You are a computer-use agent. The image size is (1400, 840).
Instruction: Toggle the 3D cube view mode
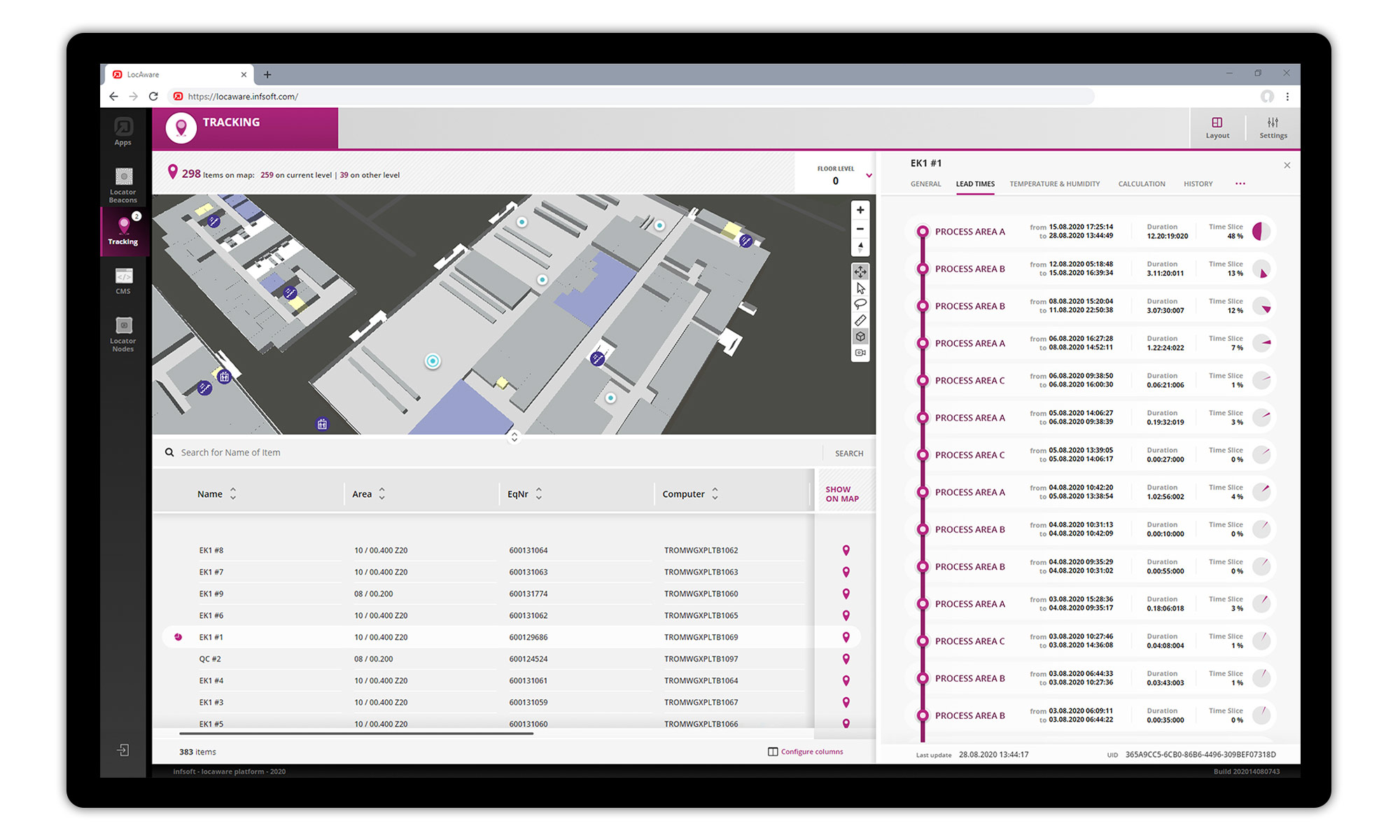pos(860,336)
